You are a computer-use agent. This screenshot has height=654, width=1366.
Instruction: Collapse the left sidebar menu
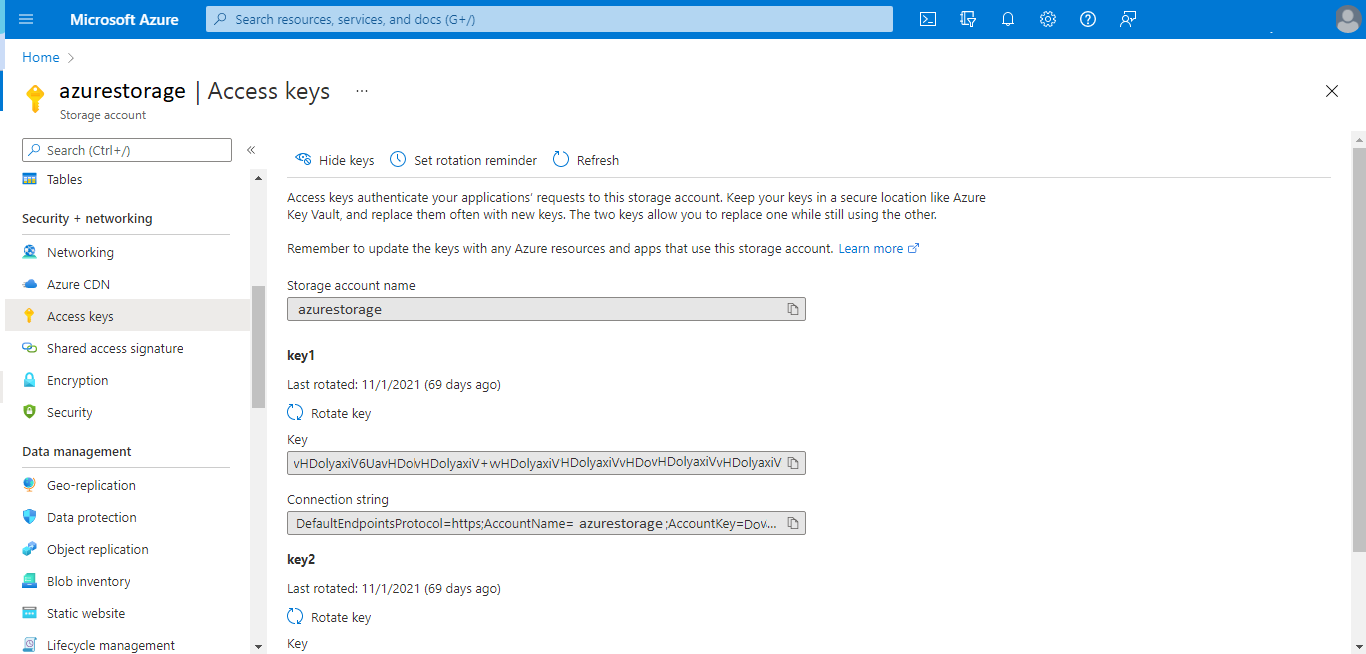click(x=251, y=150)
